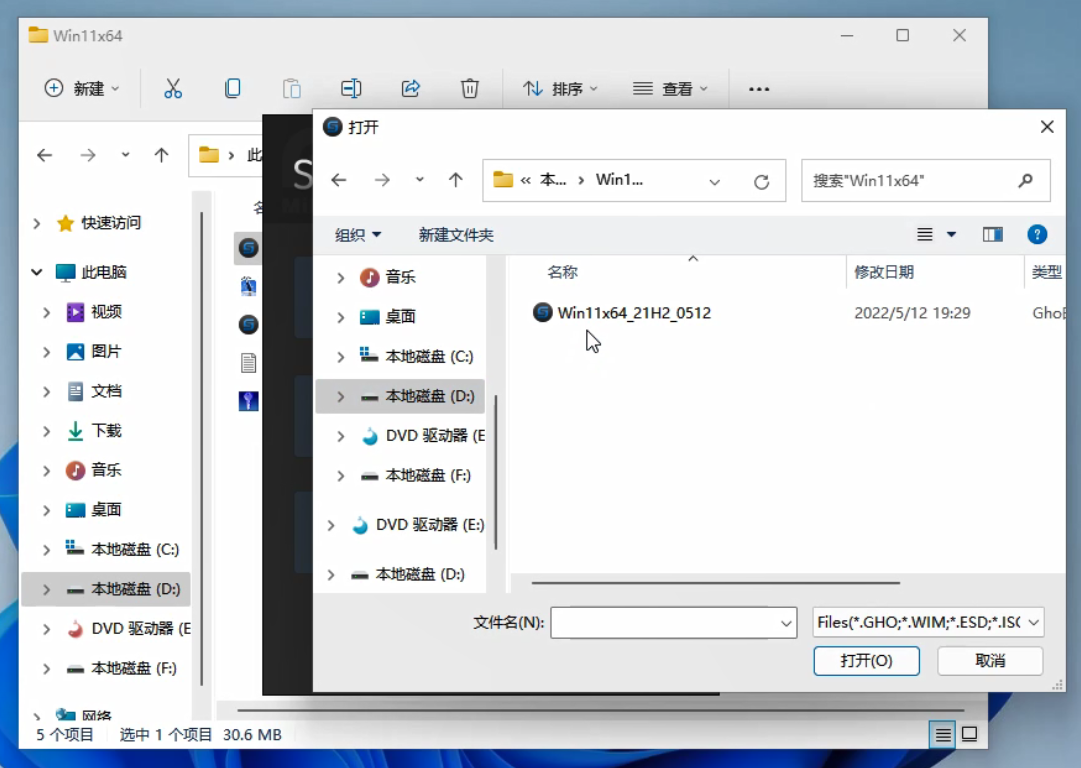The width and height of the screenshot is (1081, 768).
Task: Select 视频 in Explorer sidebar
Action: coord(106,312)
